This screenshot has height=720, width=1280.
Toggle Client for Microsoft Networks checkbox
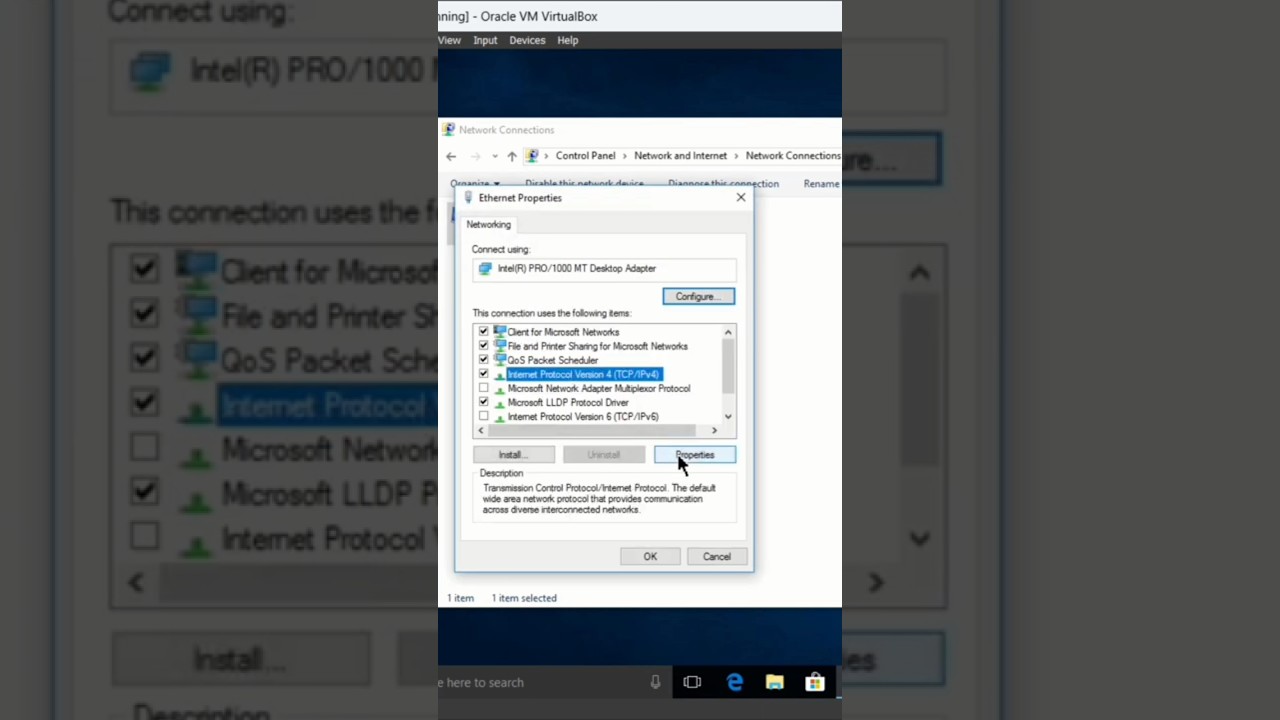pyautogui.click(x=484, y=332)
